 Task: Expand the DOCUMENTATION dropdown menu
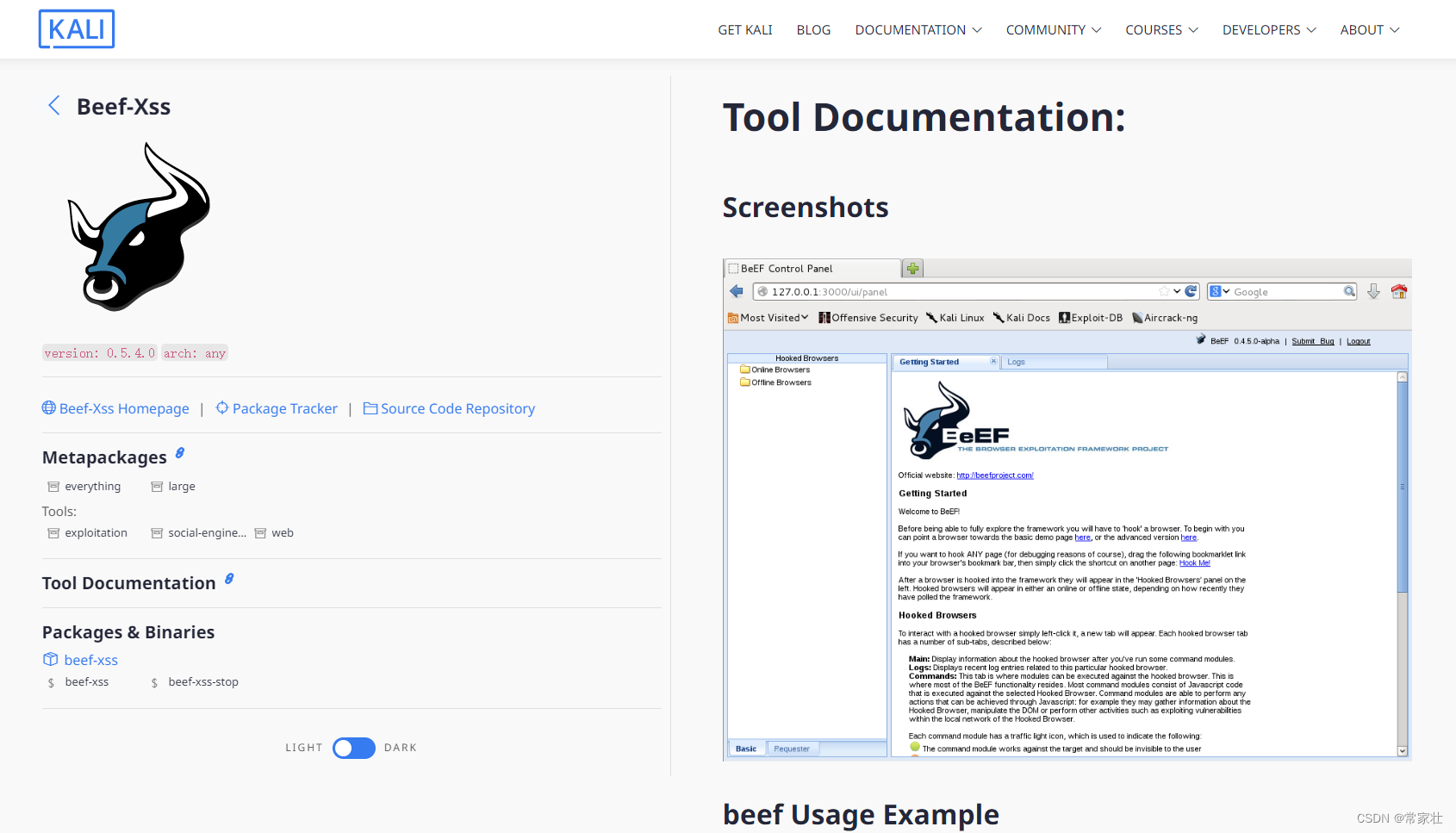tap(918, 30)
